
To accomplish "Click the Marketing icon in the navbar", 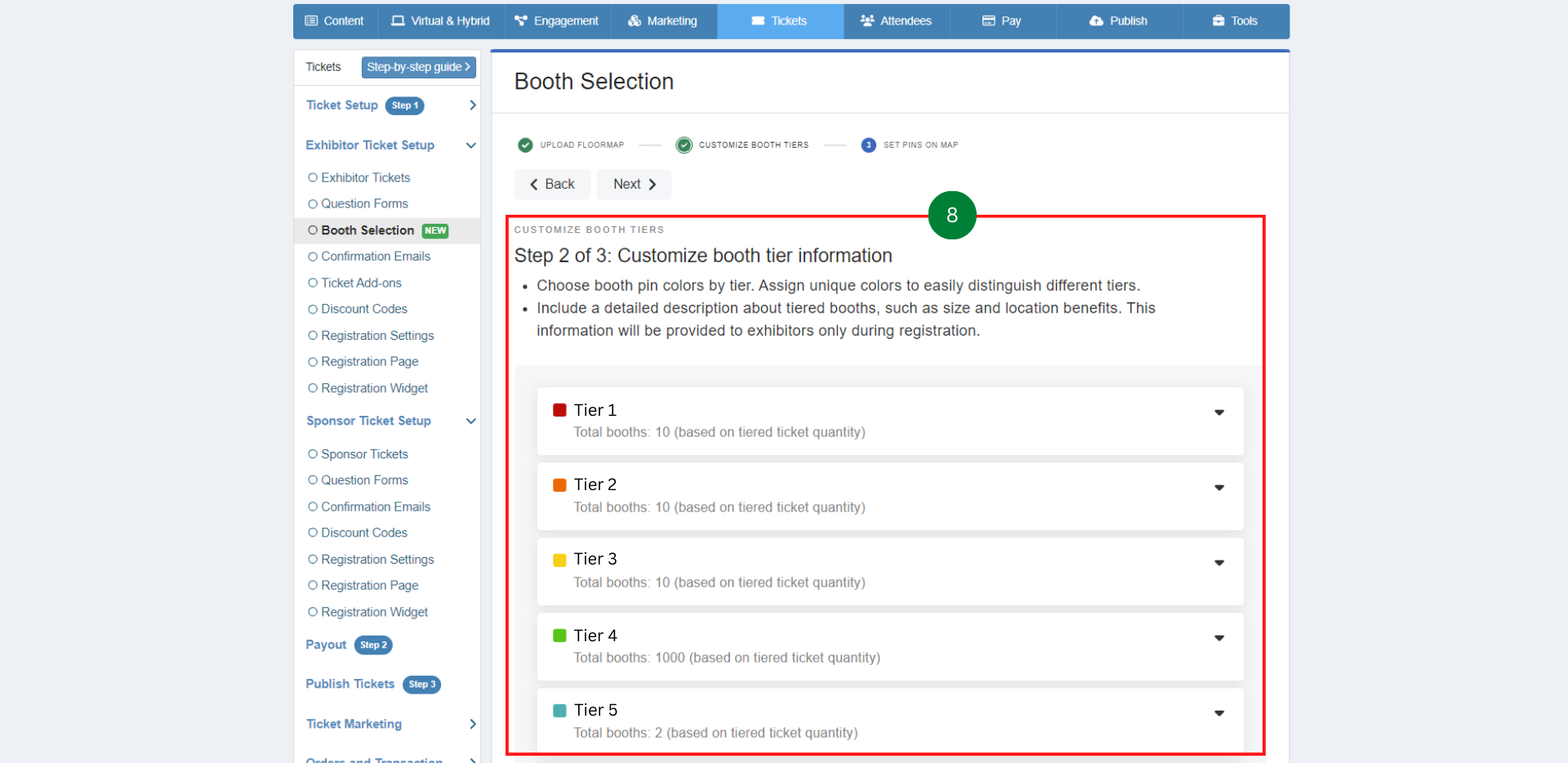I will (635, 21).
